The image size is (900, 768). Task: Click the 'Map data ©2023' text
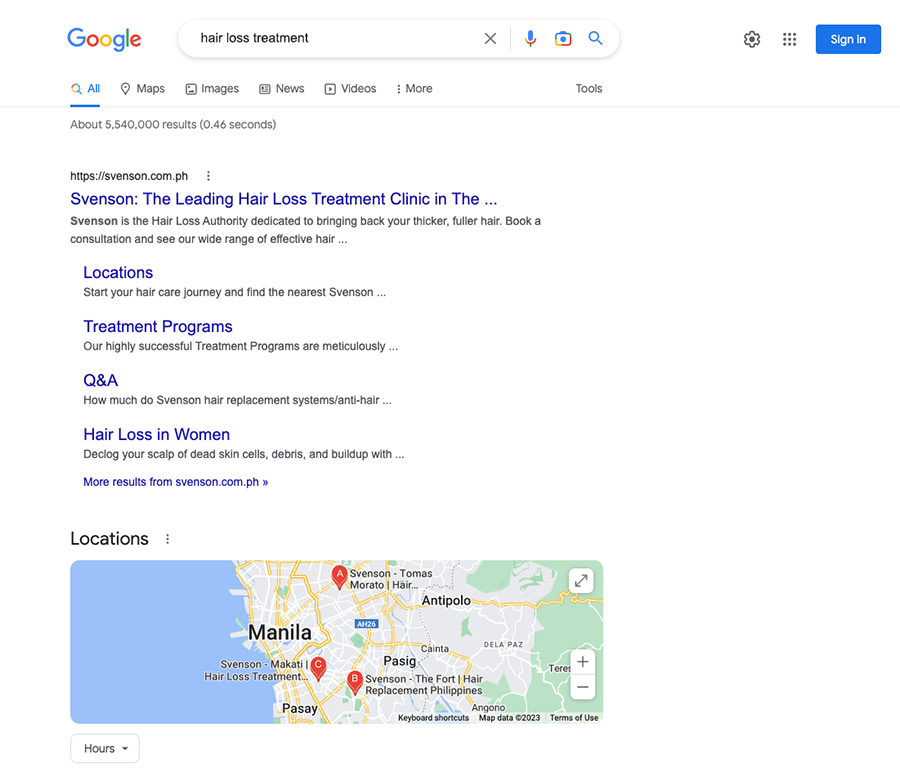click(510, 718)
